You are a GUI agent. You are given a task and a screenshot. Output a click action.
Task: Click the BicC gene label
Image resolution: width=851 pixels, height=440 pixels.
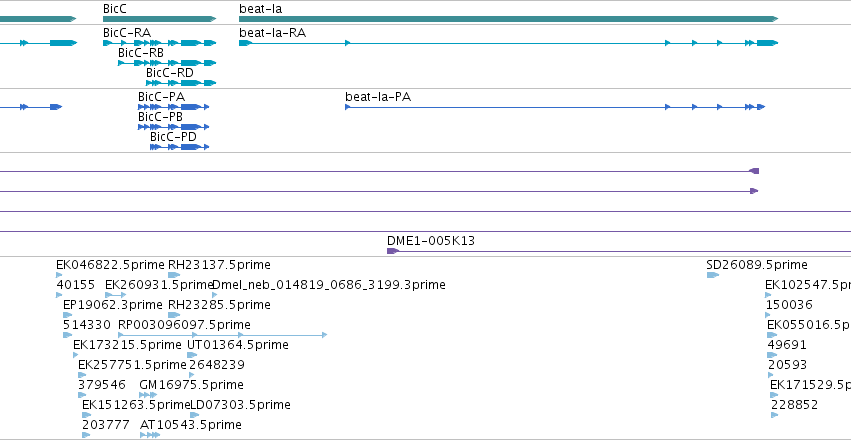116,9
